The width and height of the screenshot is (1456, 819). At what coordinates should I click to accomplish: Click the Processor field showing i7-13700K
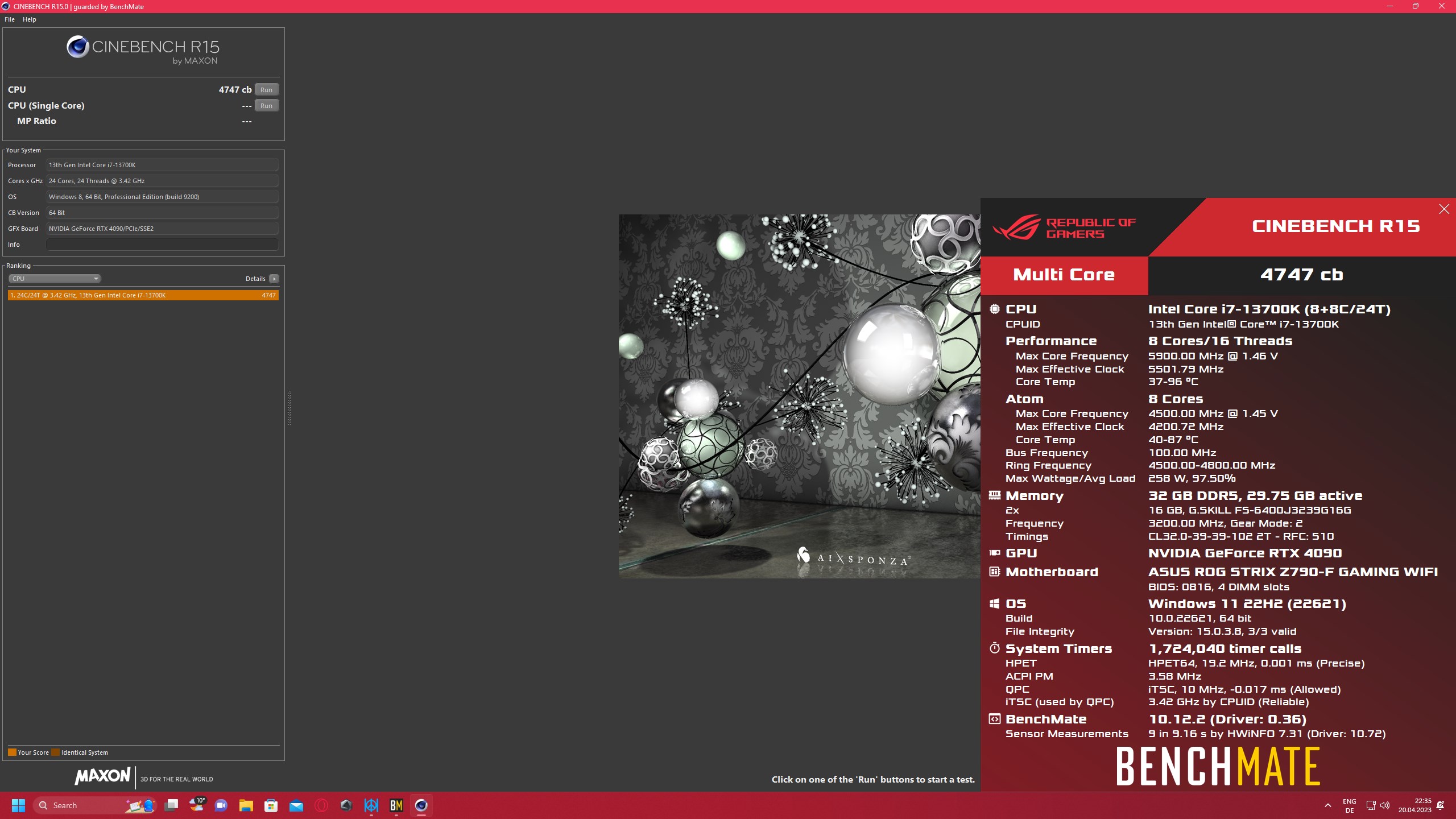(x=162, y=165)
